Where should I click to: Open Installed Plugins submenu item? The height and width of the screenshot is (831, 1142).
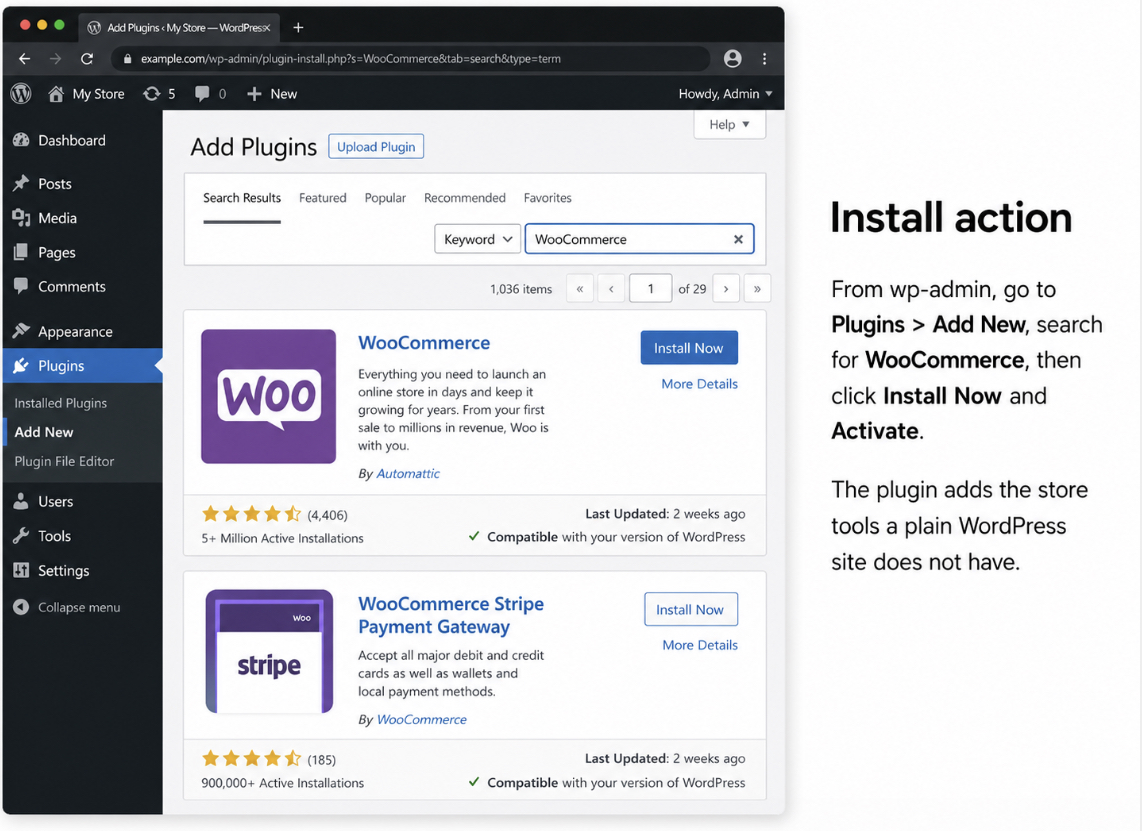pos(60,403)
